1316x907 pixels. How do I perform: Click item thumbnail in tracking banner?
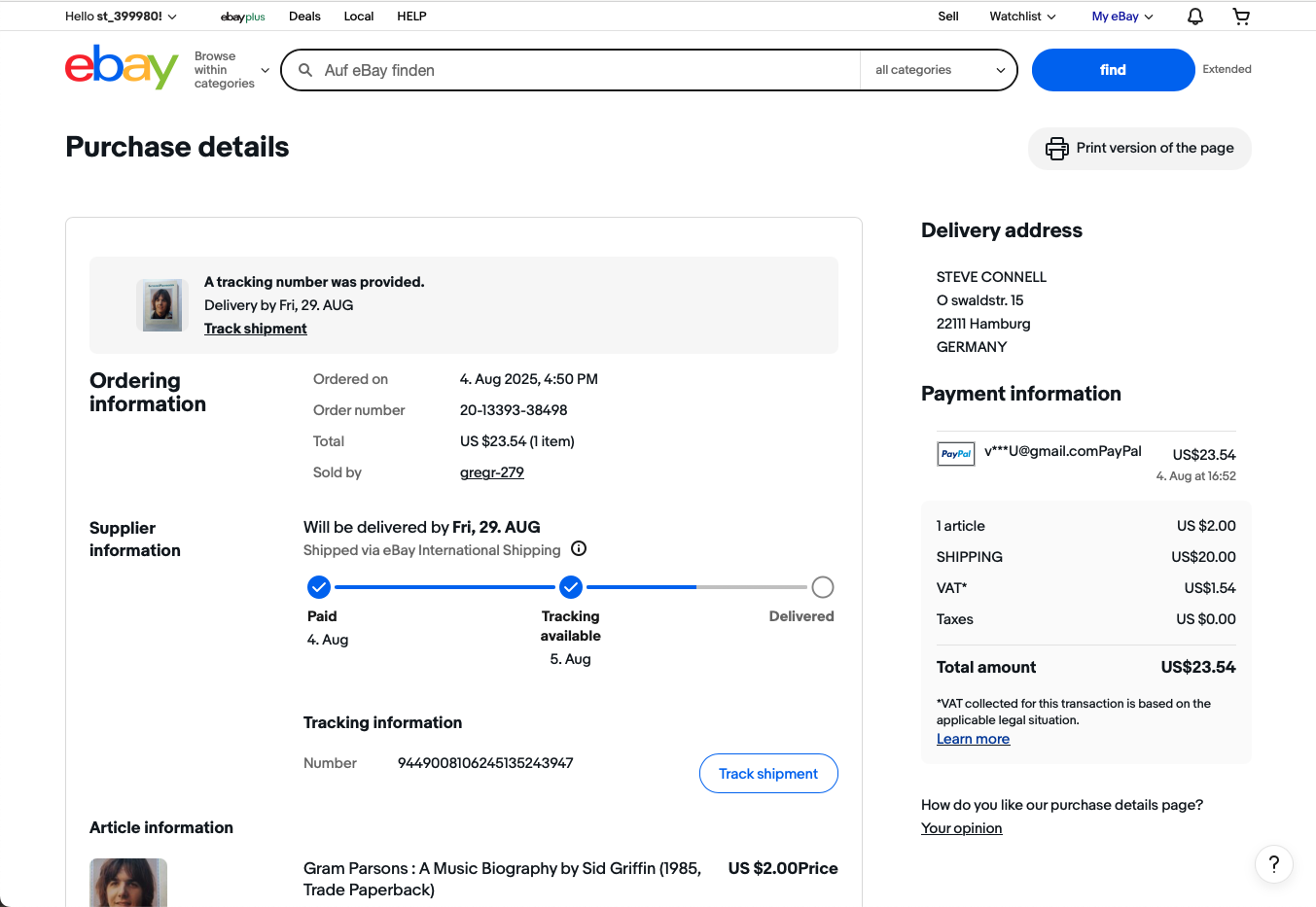pos(162,305)
